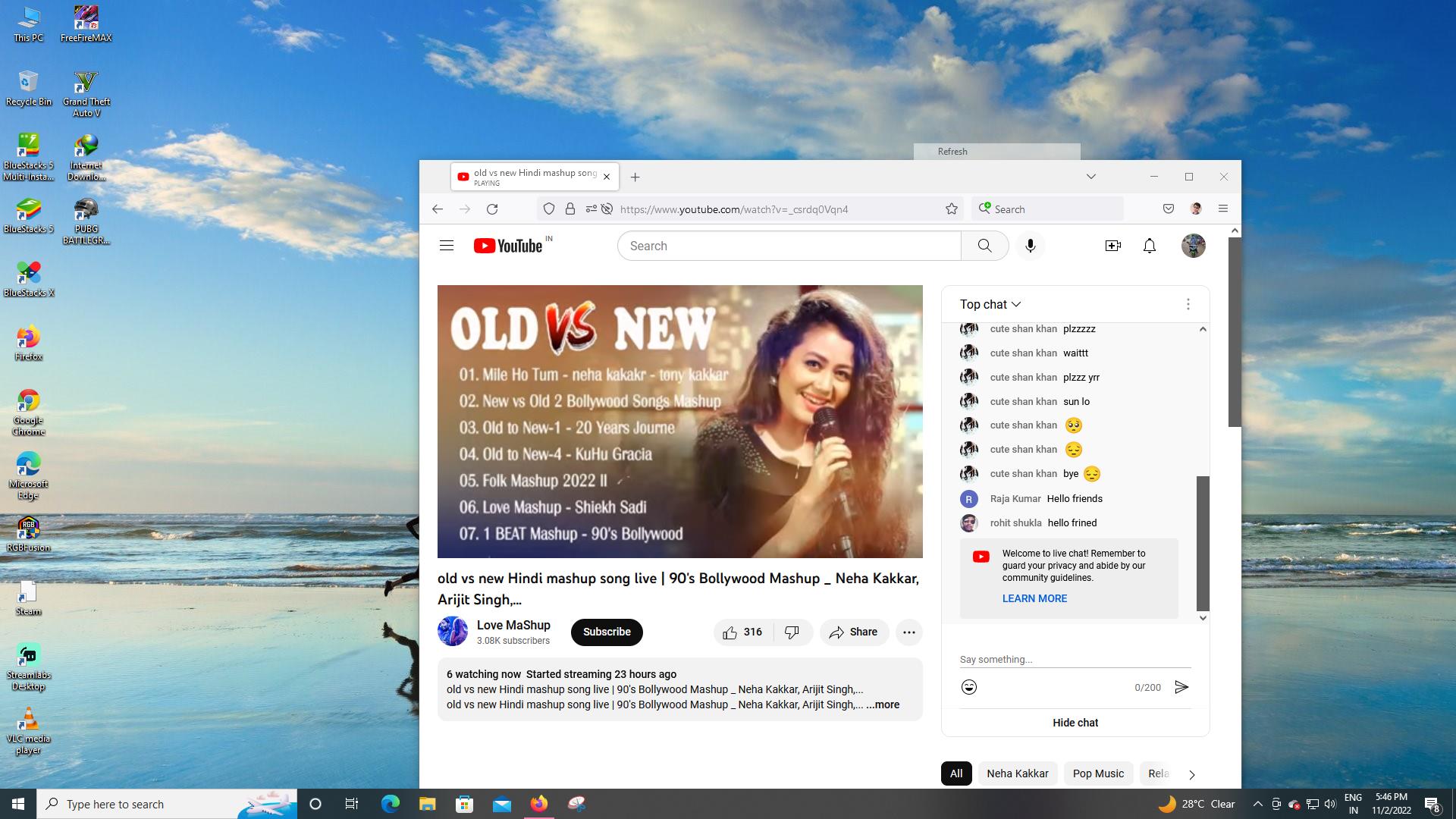Image resolution: width=1456 pixels, height=819 pixels.
Task: Subscribe to Love MaShup channel
Action: [606, 632]
